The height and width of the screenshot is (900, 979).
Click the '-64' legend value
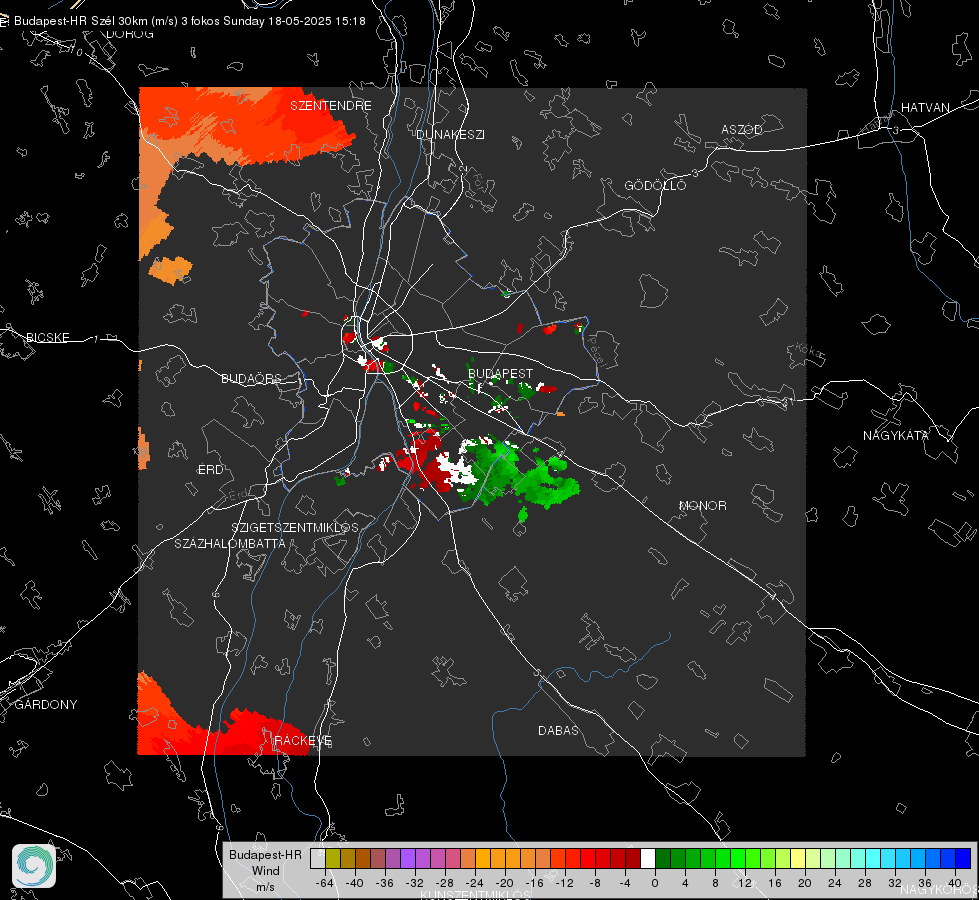tap(325, 883)
